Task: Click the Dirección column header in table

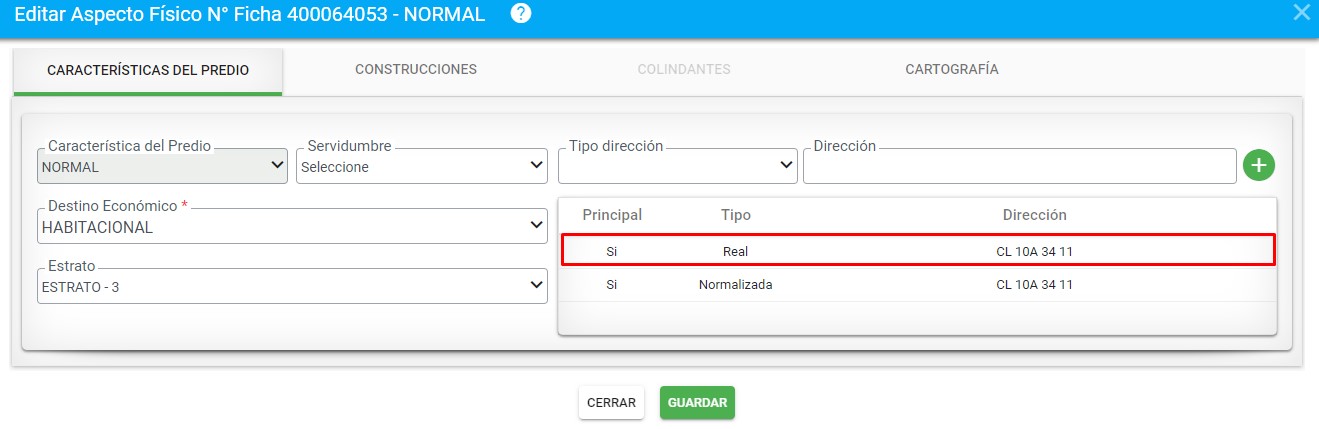Action: pyautogui.click(x=1034, y=215)
